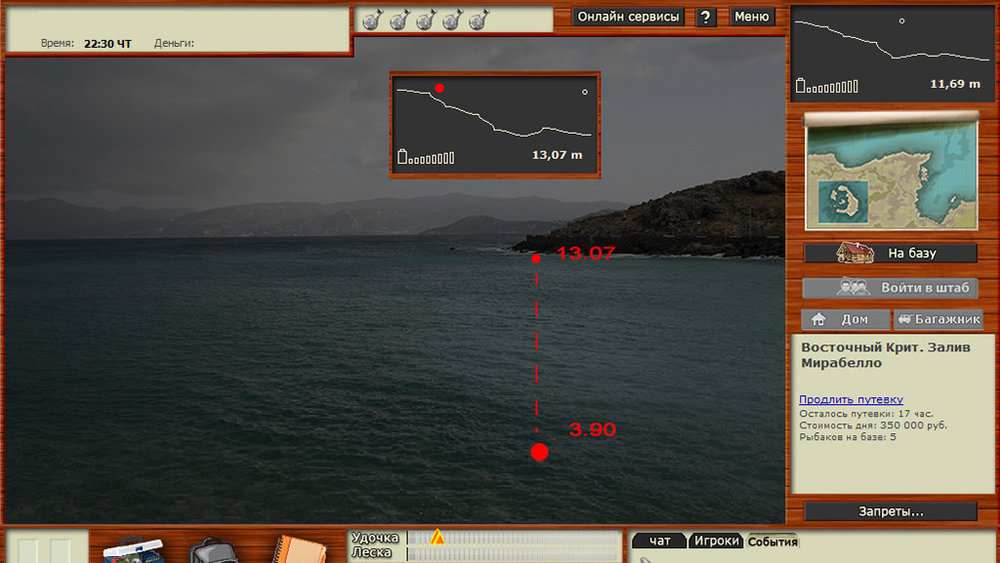Image resolution: width=1000 pixels, height=563 pixels.
Task: Open the Меню menu
Action: click(x=751, y=17)
